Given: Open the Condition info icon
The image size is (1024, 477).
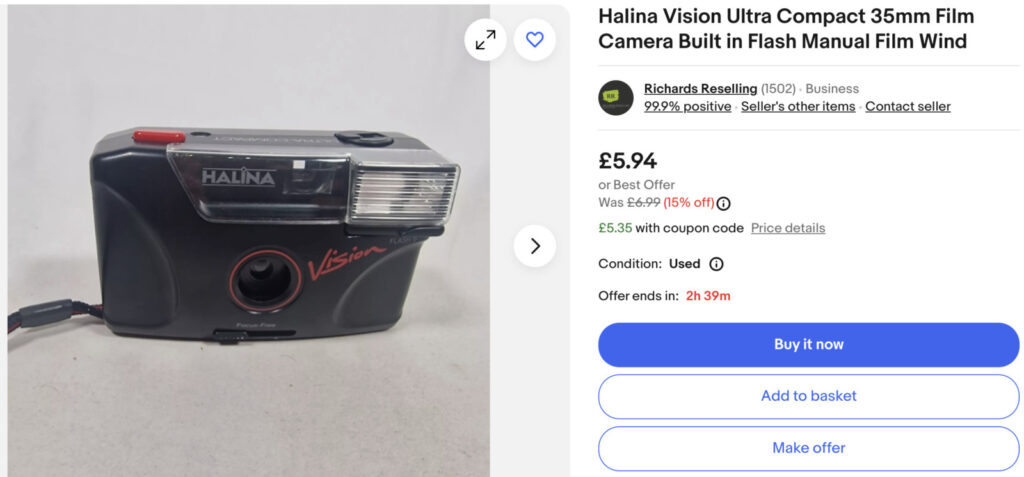Looking at the screenshot, I should [716, 264].
